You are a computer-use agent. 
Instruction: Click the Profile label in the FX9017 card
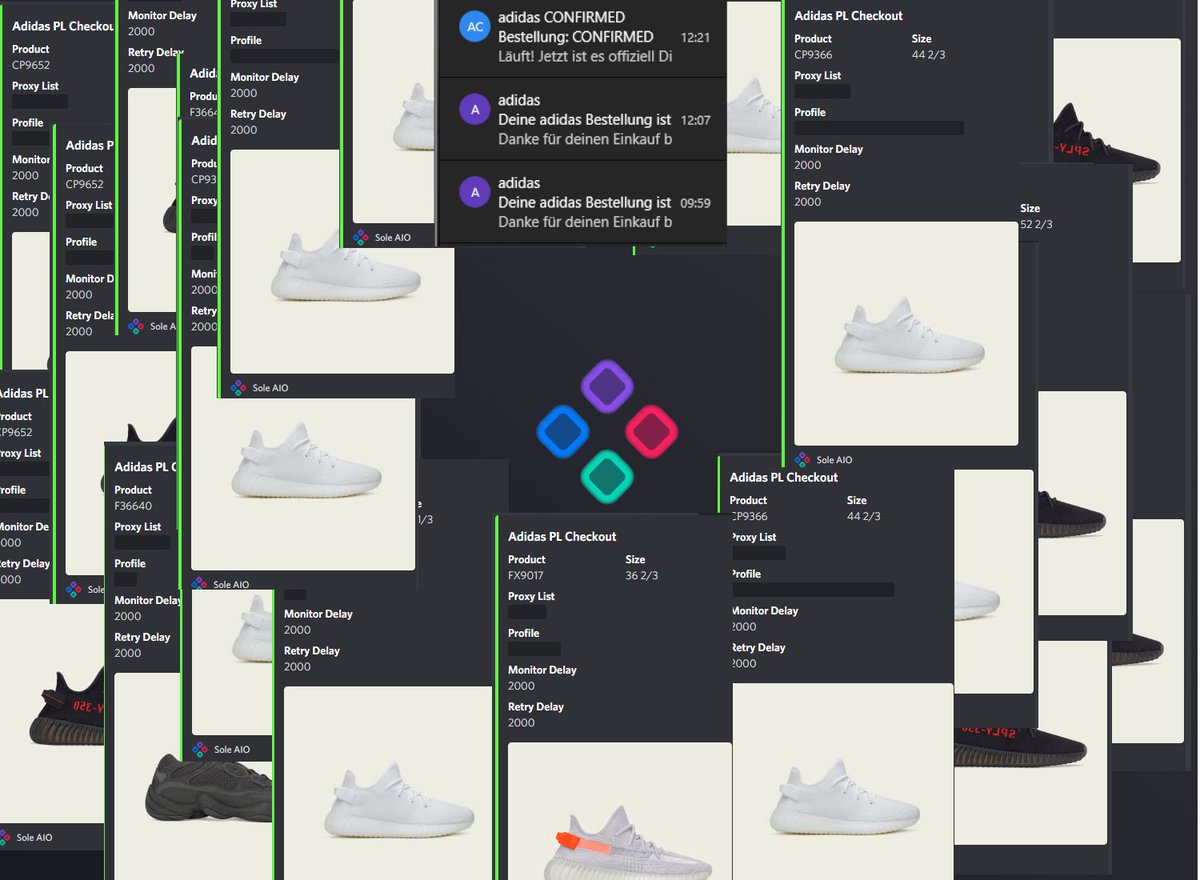[x=523, y=633]
